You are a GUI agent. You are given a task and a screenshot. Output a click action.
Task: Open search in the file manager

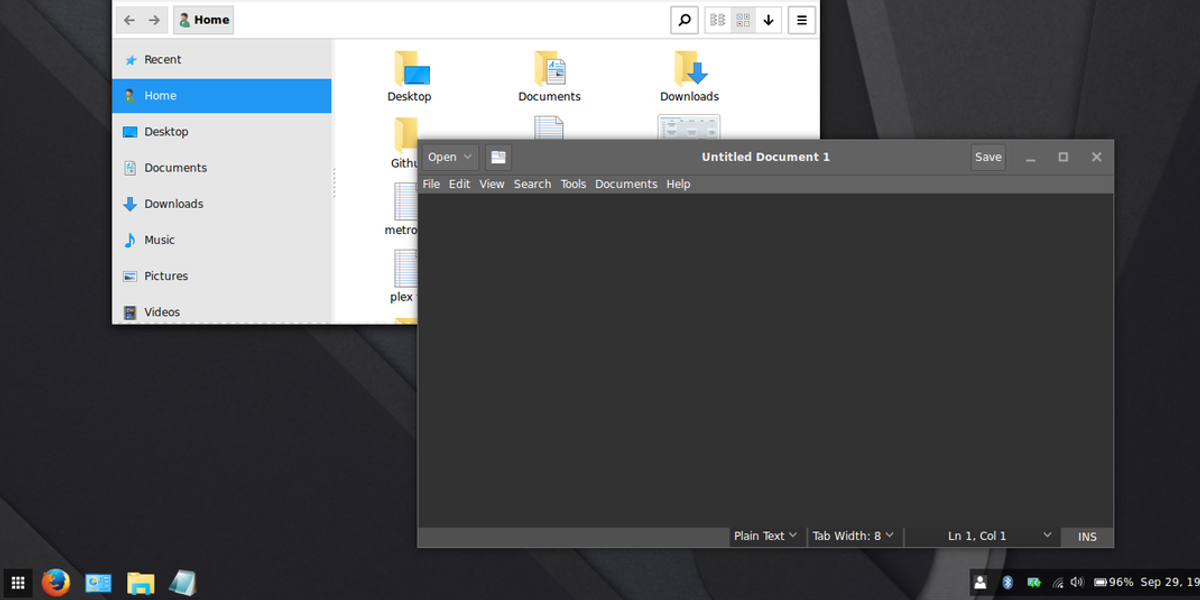click(684, 20)
